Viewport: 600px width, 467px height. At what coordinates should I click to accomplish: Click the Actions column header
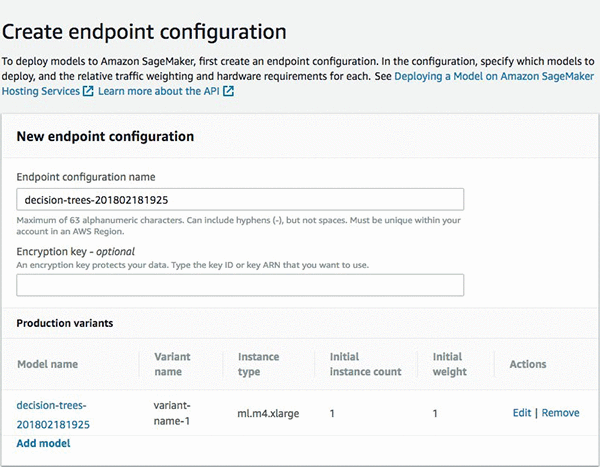[528, 364]
